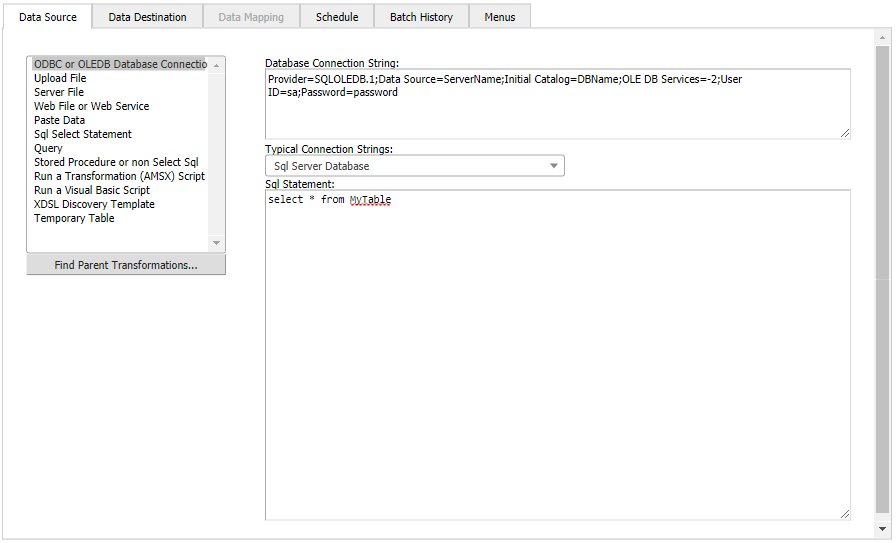896x543 pixels.
Task: Click Find Parent Transformations button
Action: coord(126,265)
